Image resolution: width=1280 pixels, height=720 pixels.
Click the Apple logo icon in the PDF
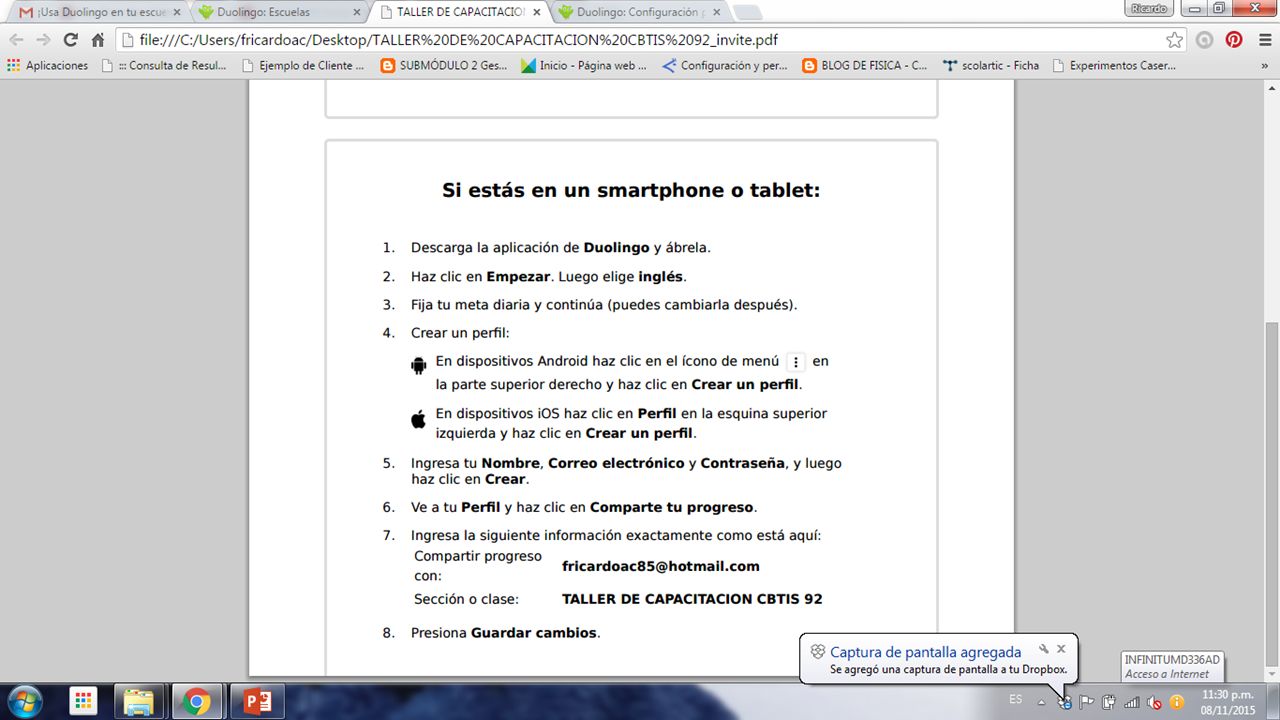click(419, 418)
